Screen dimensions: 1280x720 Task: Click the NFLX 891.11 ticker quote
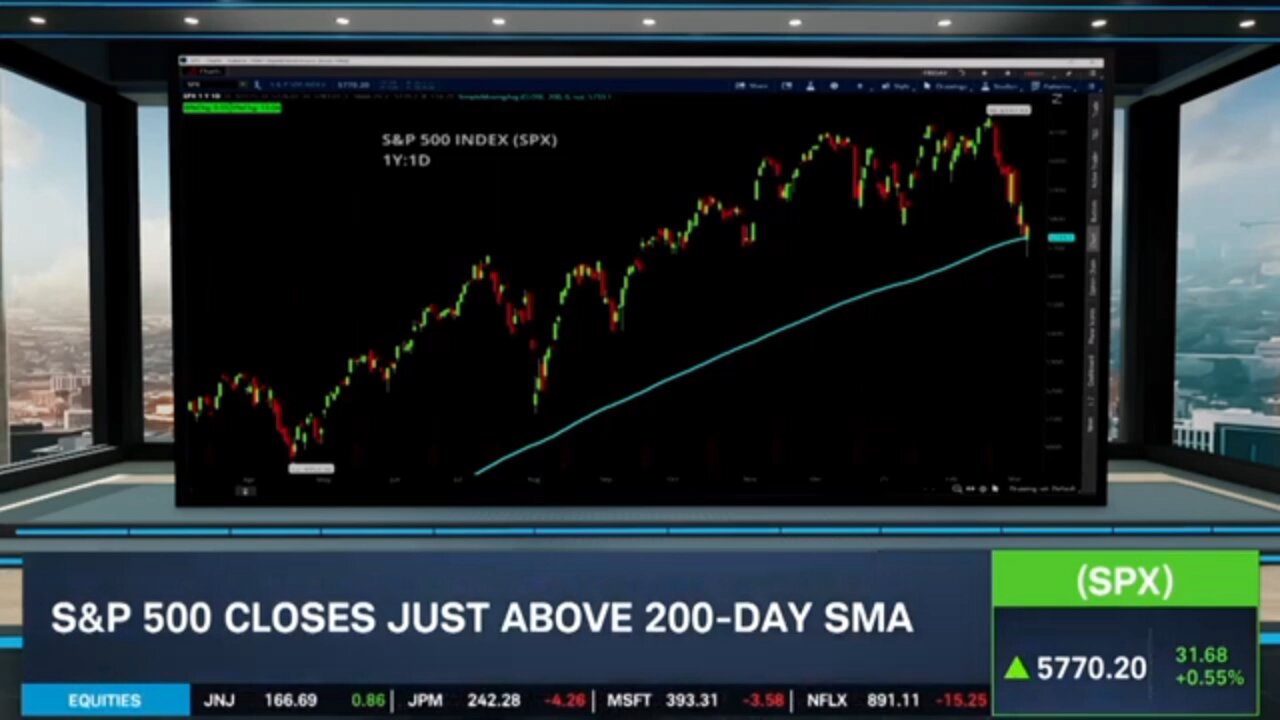(x=897, y=700)
